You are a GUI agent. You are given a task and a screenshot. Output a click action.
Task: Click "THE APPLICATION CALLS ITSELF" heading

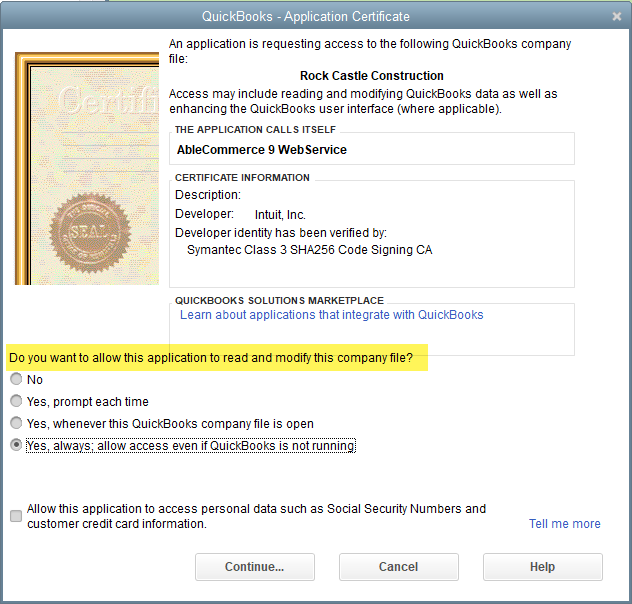pos(255,130)
